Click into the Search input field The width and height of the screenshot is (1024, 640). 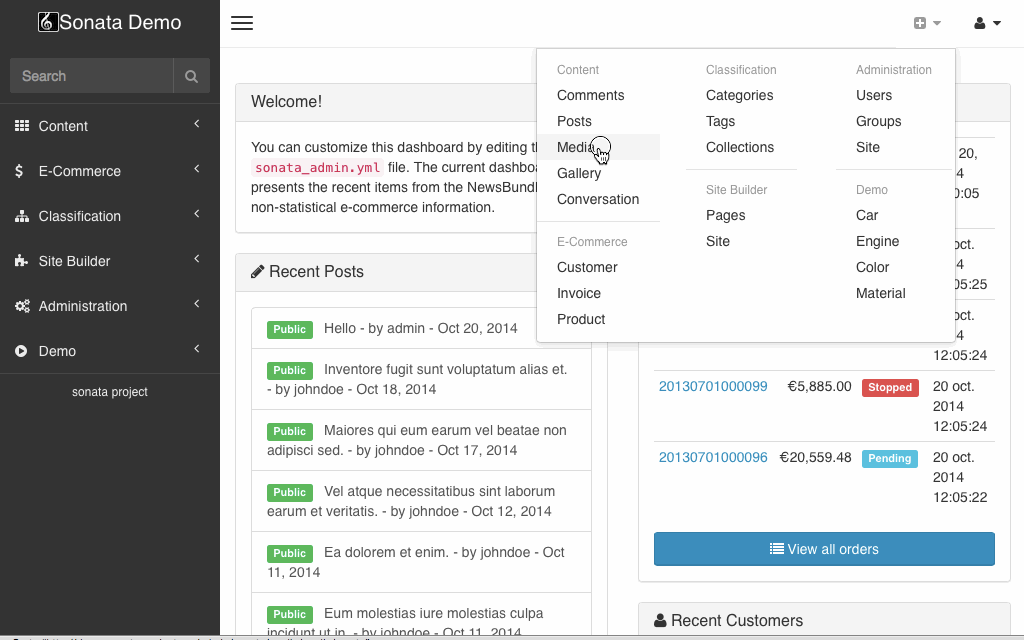[x=91, y=76]
